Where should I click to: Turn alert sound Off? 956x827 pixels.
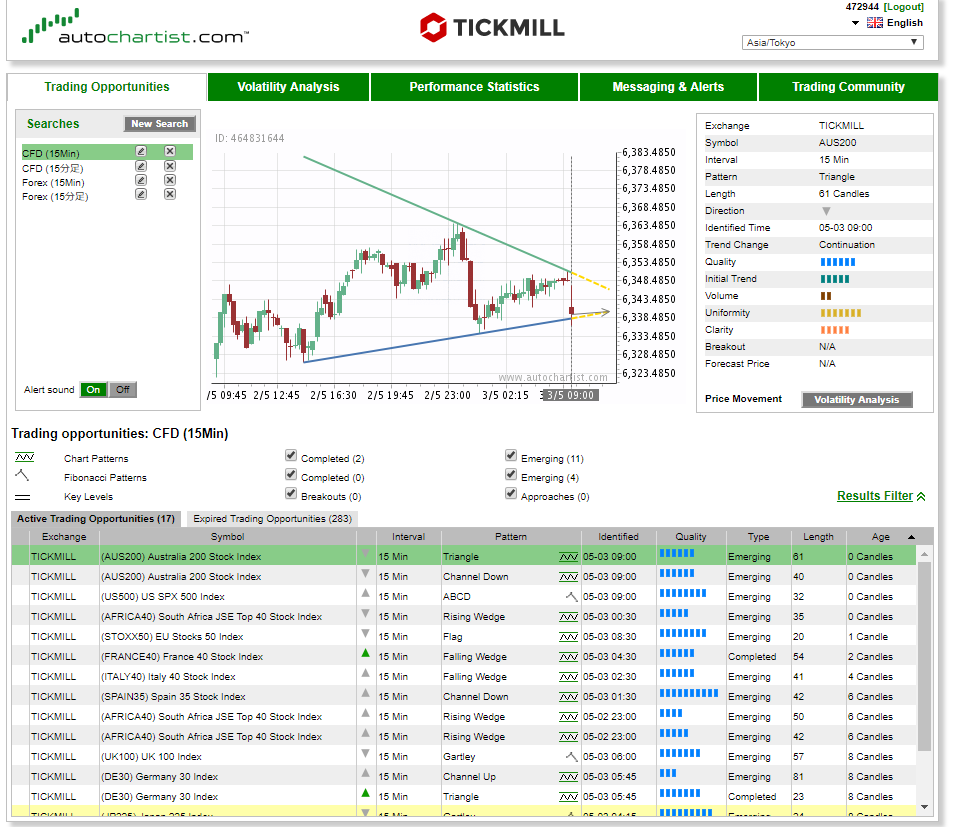[123, 390]
